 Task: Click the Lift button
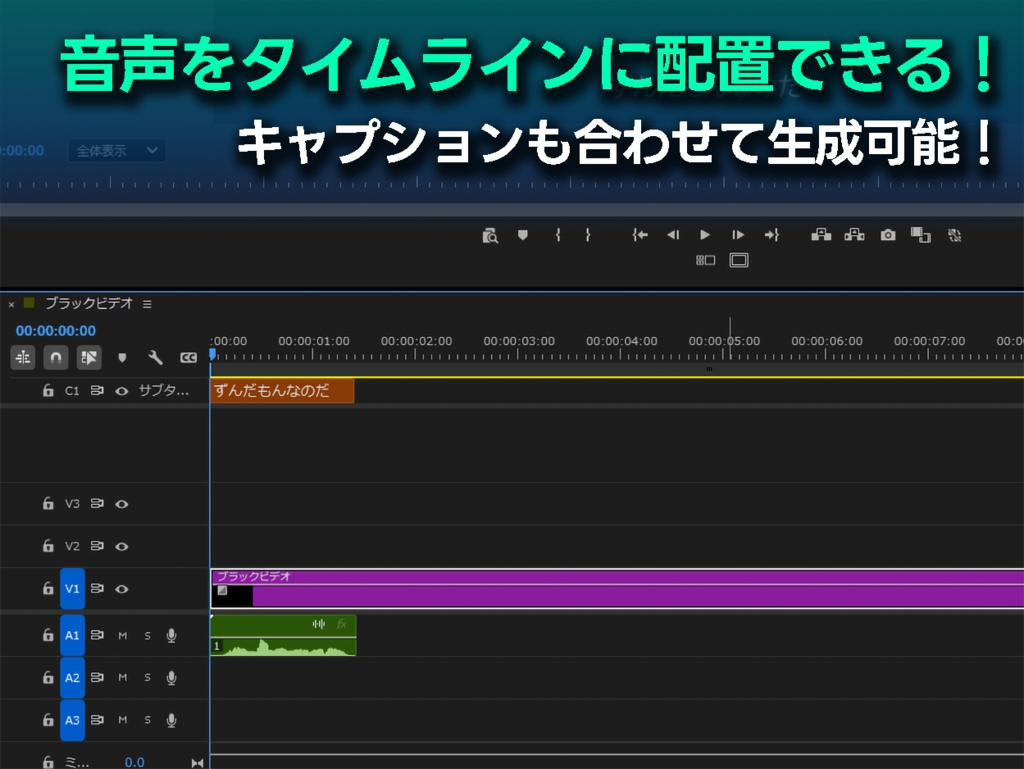(821, 235)
